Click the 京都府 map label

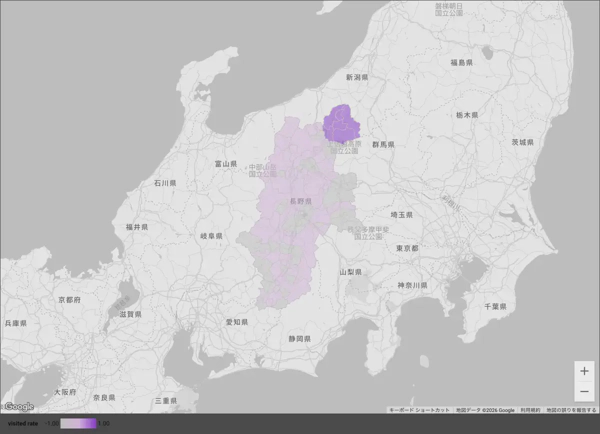pyautogui.click(x=69, y=300)
